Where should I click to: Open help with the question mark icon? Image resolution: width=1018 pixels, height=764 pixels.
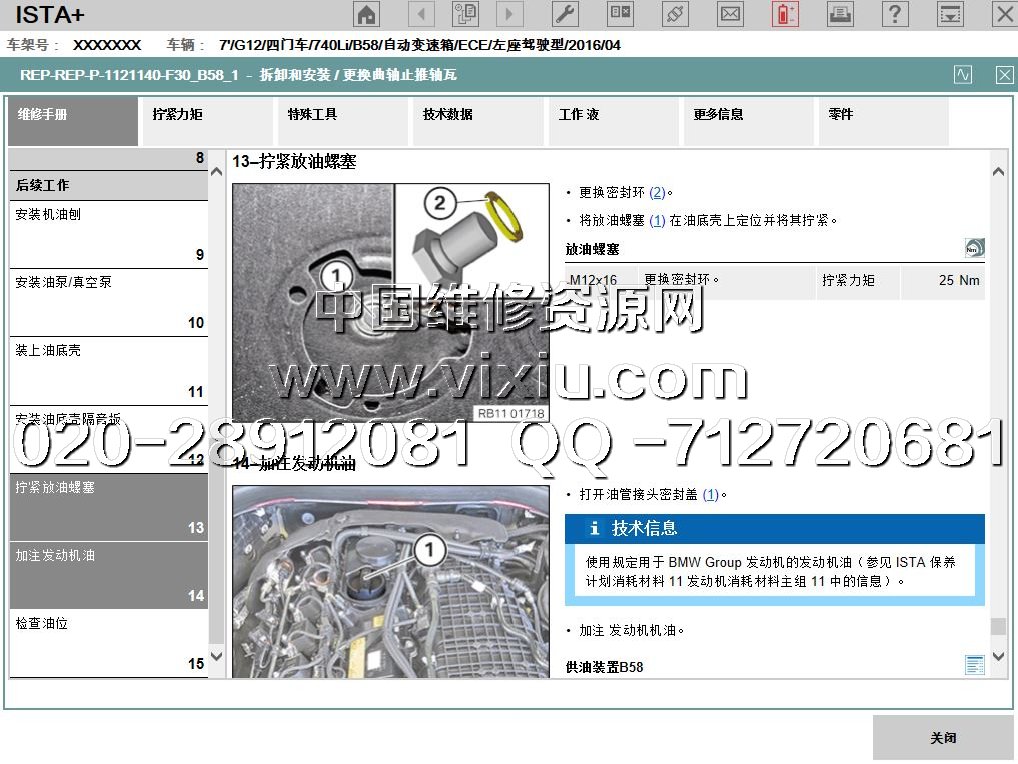click(895, 14)
